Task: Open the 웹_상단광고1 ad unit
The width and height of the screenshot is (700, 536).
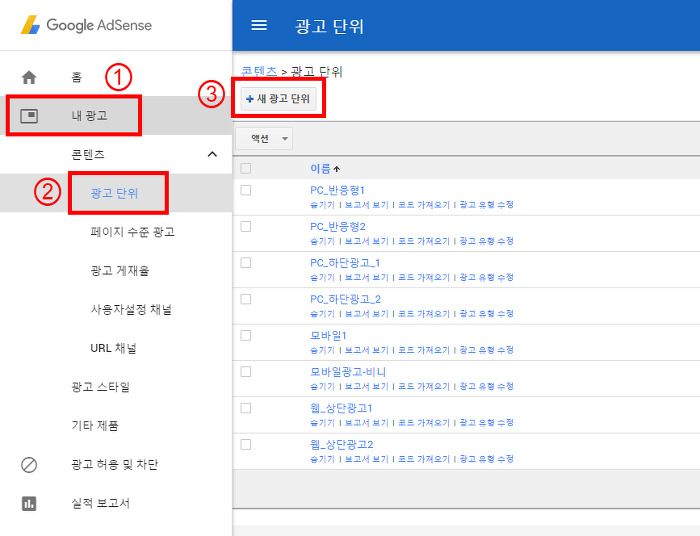Action: pos(341,408)
